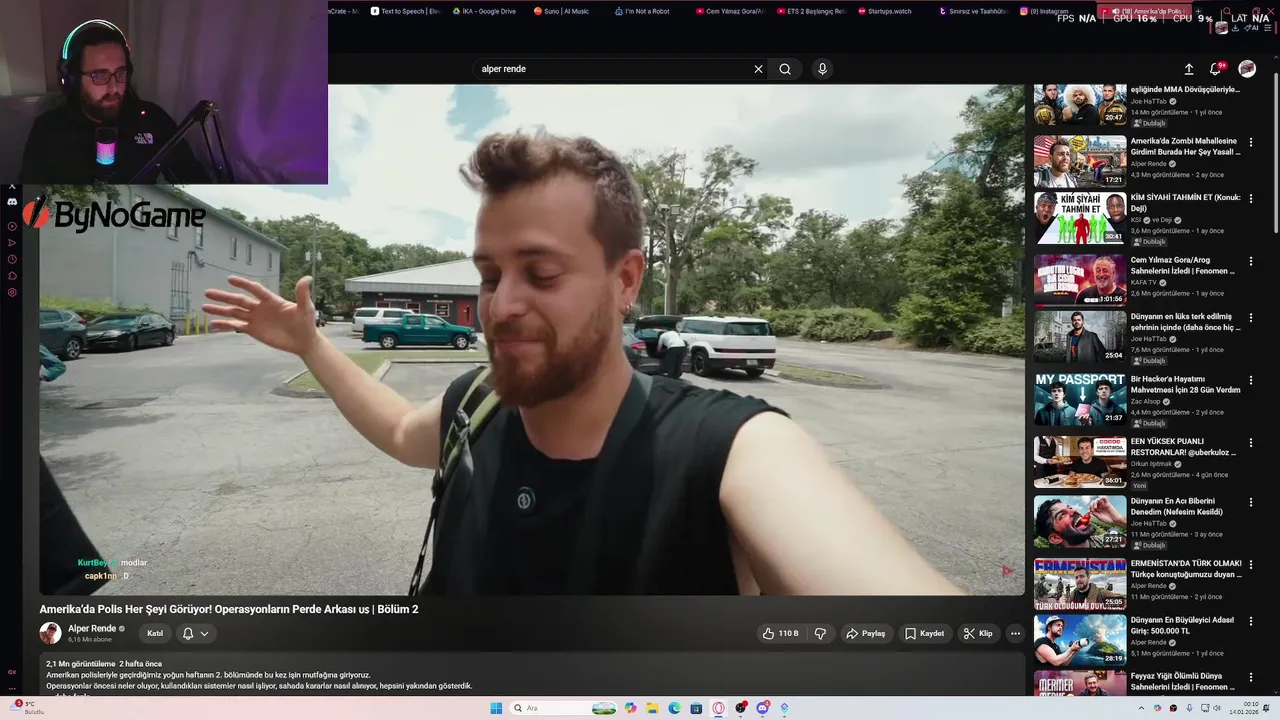1280x720 pixels.
Task: Open Alper Rende channel name link
Action: (92, 629)
